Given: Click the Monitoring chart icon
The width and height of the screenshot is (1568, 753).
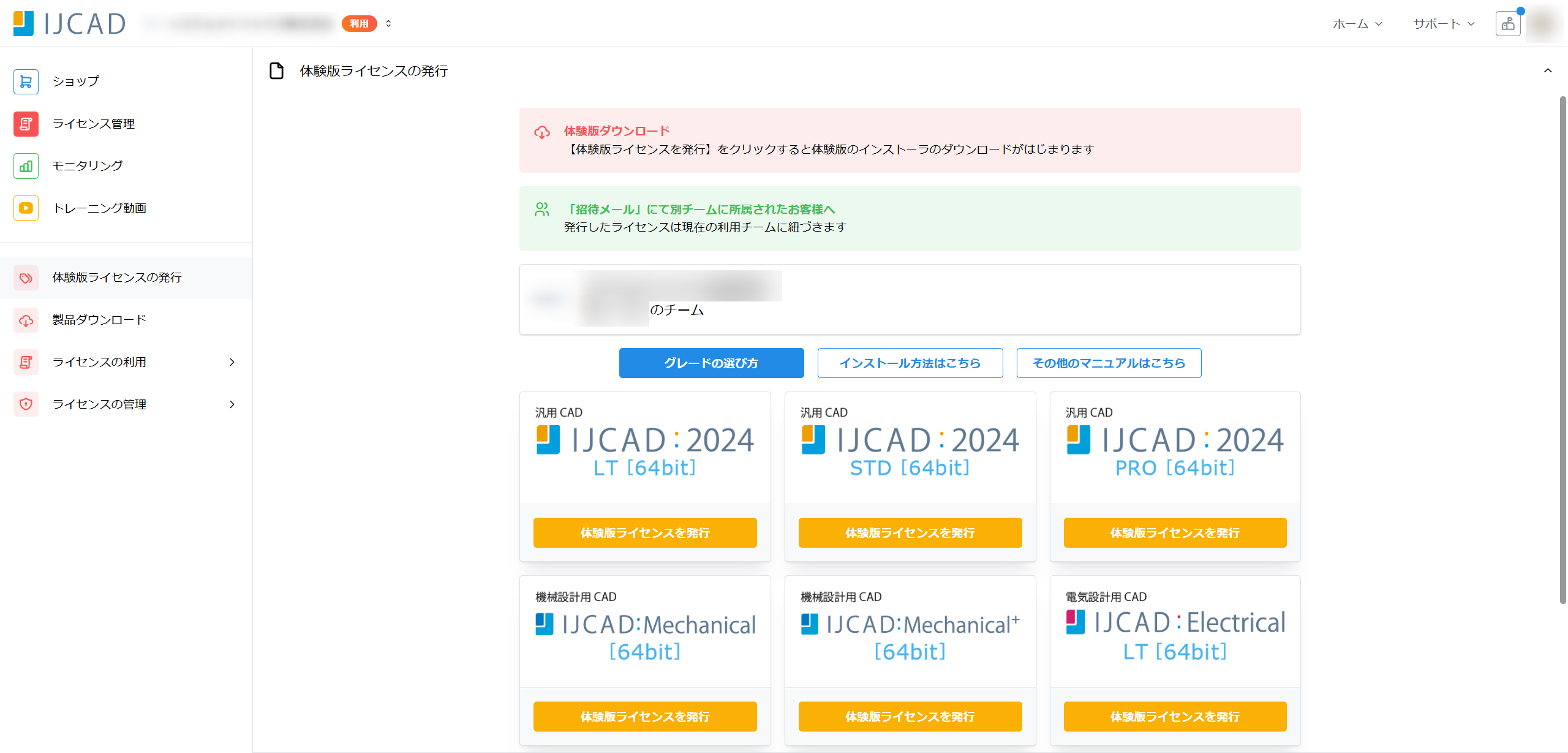Looking at the screenshot, I should (x=26, y=166).
